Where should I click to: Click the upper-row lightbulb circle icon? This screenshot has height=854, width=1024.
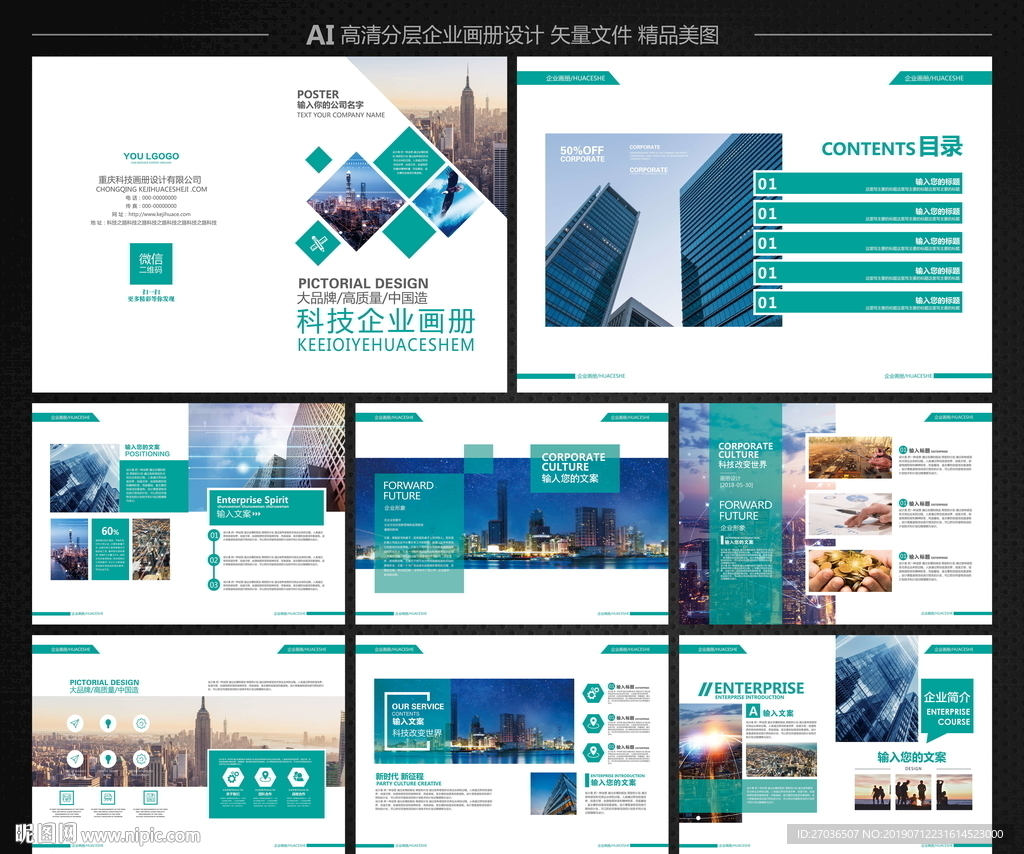point(108,723)
